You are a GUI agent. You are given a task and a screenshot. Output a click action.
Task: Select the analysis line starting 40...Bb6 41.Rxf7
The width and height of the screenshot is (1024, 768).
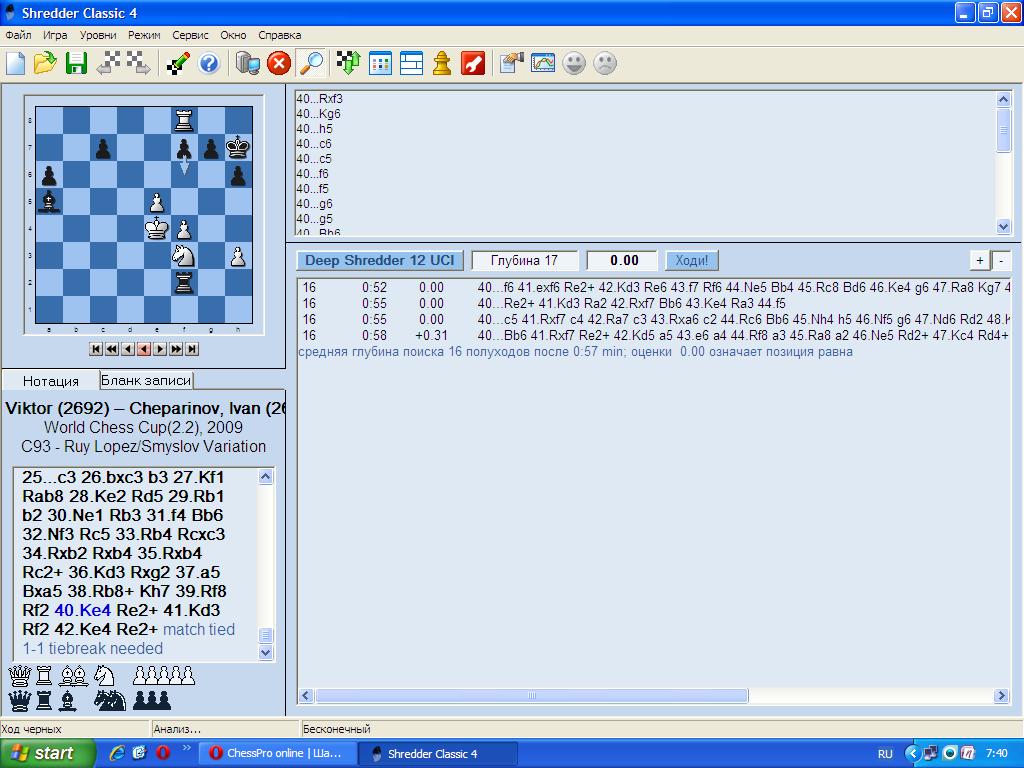pos(654,336)
